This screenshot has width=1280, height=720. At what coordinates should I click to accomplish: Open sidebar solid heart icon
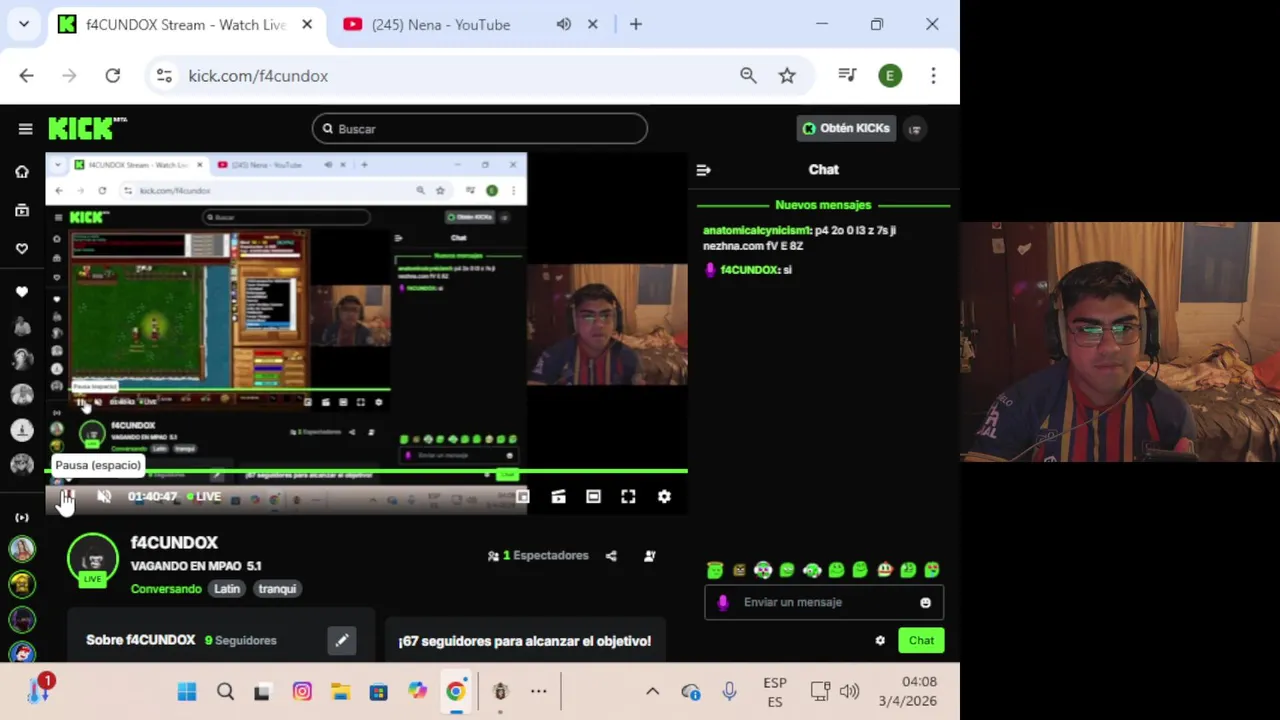point(22,292)
